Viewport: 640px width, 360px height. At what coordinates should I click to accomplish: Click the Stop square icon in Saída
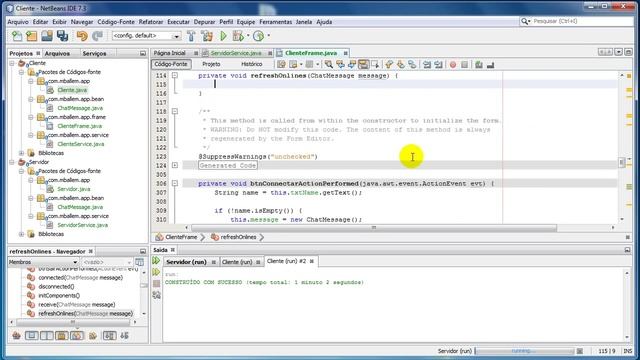pyautogui.click(x=156, y=283)
